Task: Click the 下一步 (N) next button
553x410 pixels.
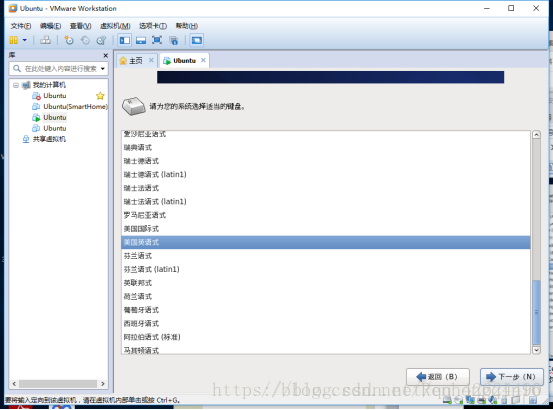Action: tap(512, 377)
